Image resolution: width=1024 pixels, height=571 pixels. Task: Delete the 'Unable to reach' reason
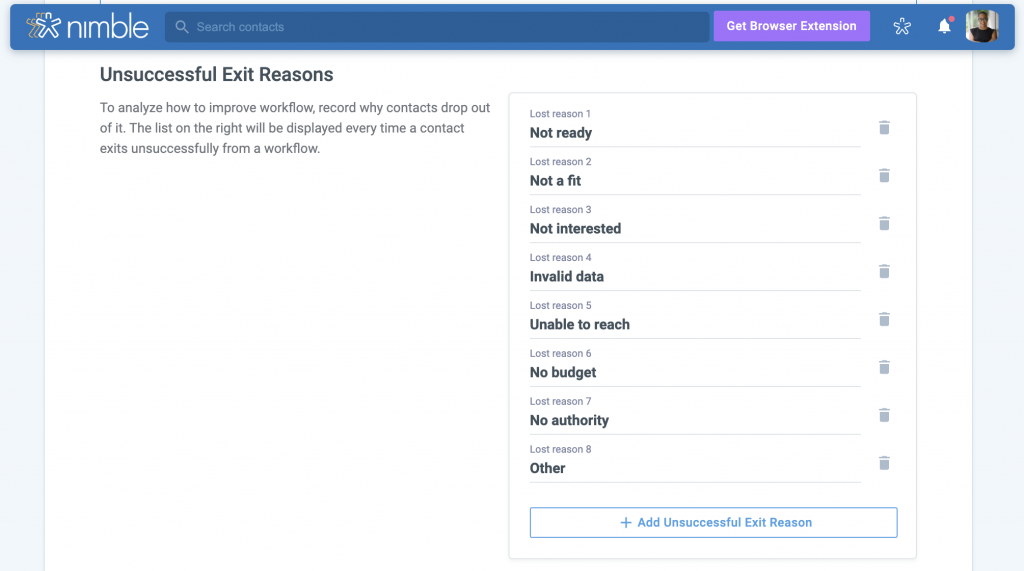884,319
